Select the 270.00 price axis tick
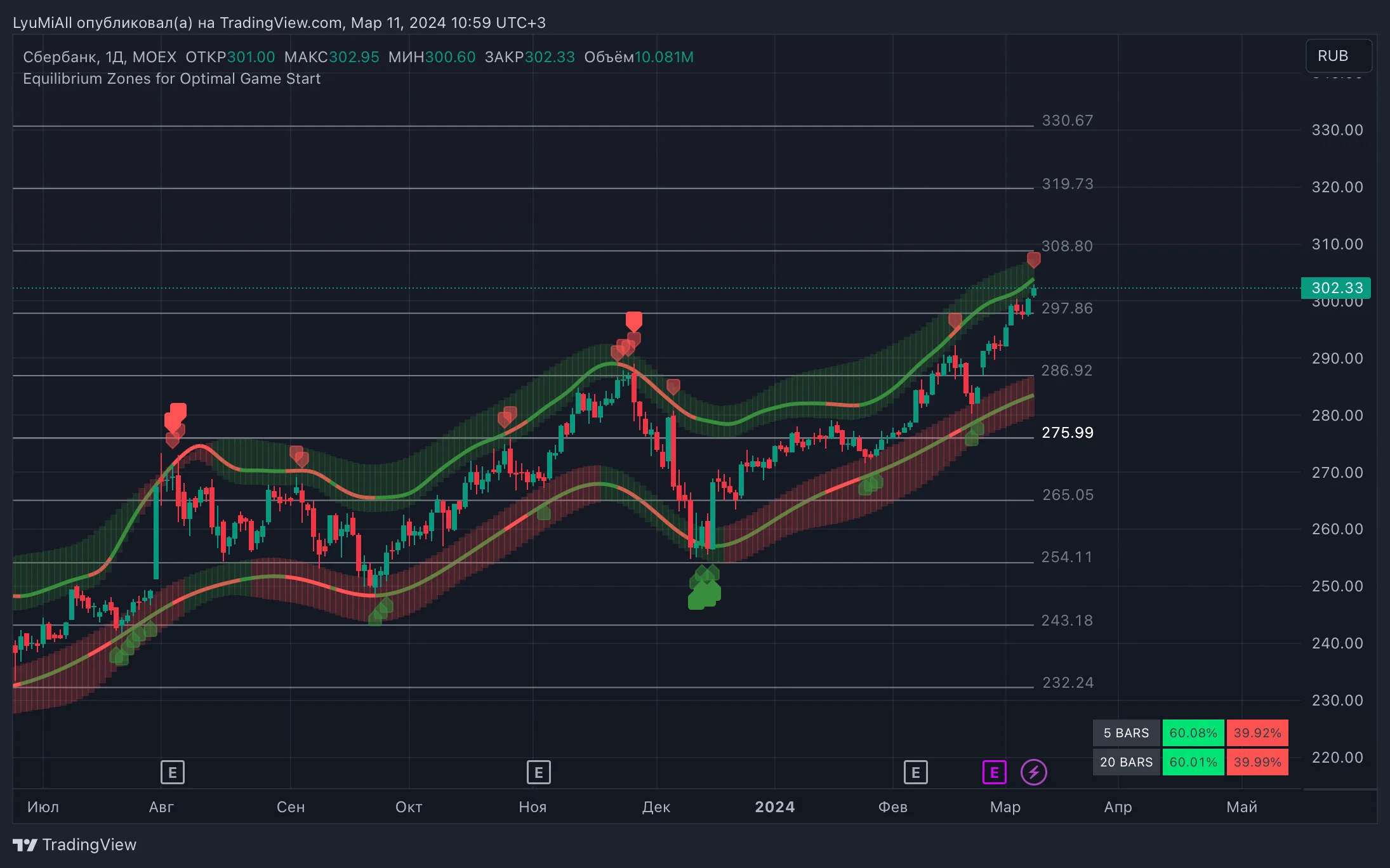Screen dimensions: 1390x868 click(1337, 473)
